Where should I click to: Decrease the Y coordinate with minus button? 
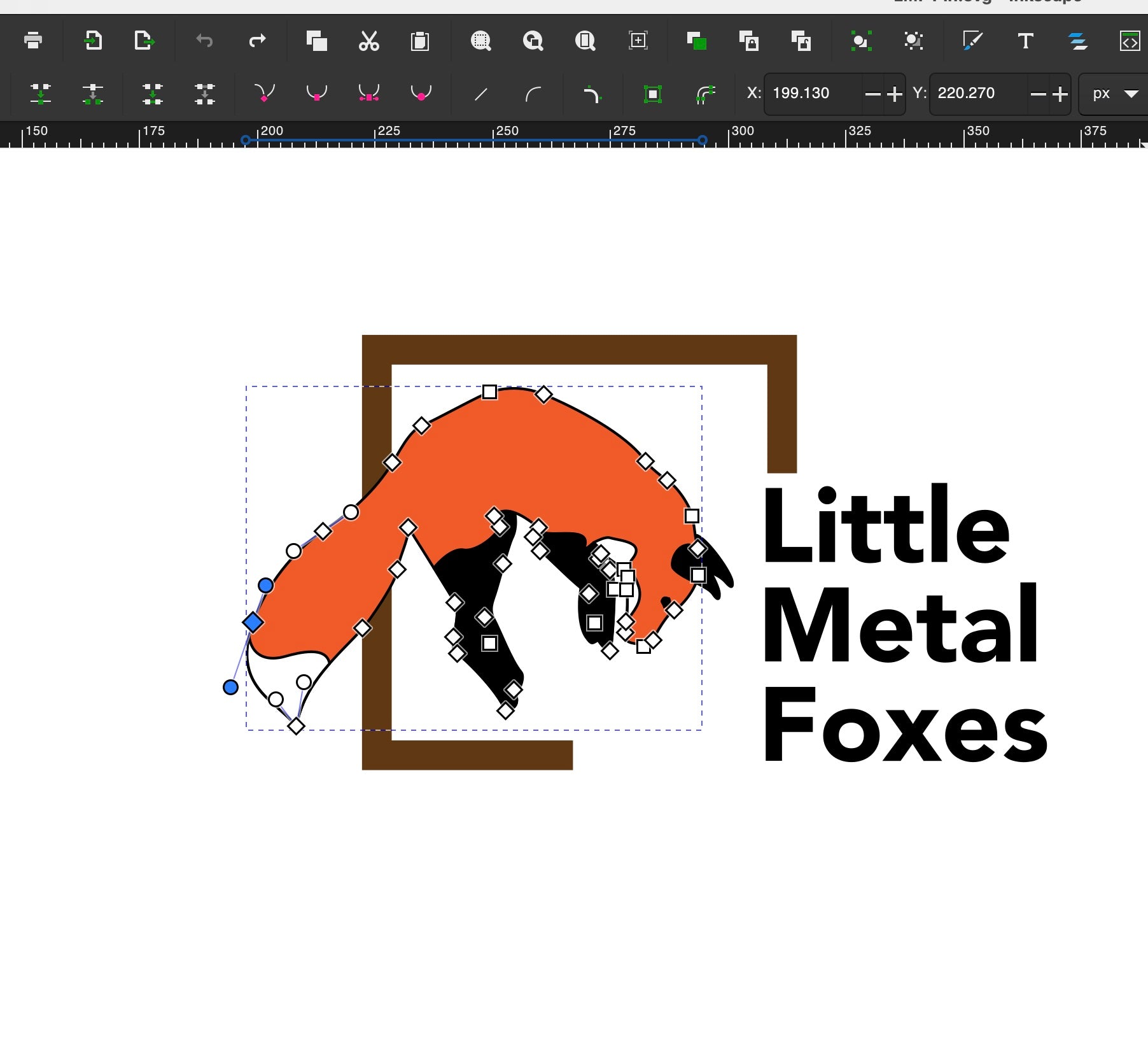pyautogui.click(x=1038, y=94)
